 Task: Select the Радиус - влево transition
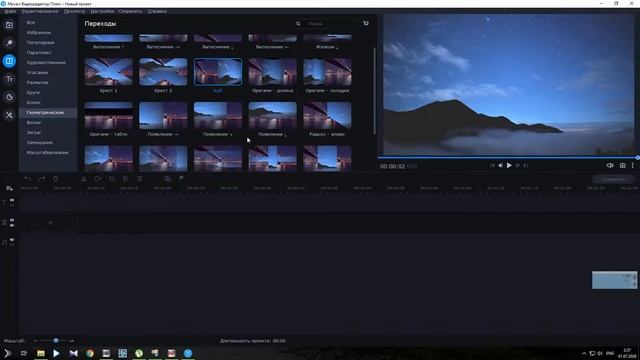327,116
